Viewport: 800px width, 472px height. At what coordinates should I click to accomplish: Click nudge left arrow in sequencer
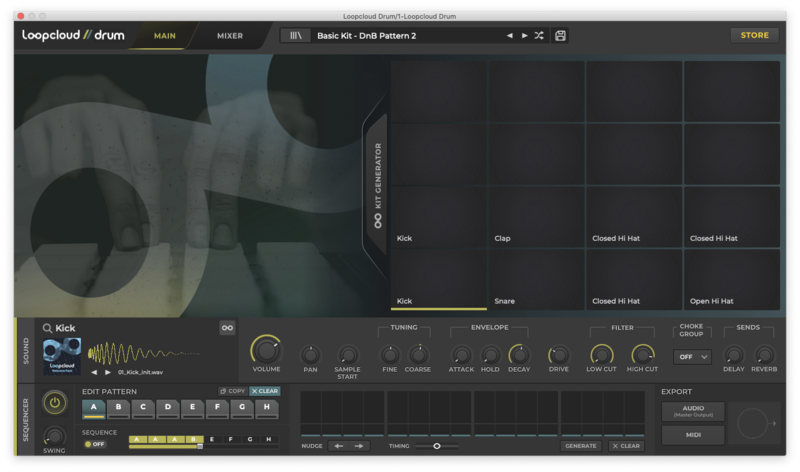click(x=339, y=446)
